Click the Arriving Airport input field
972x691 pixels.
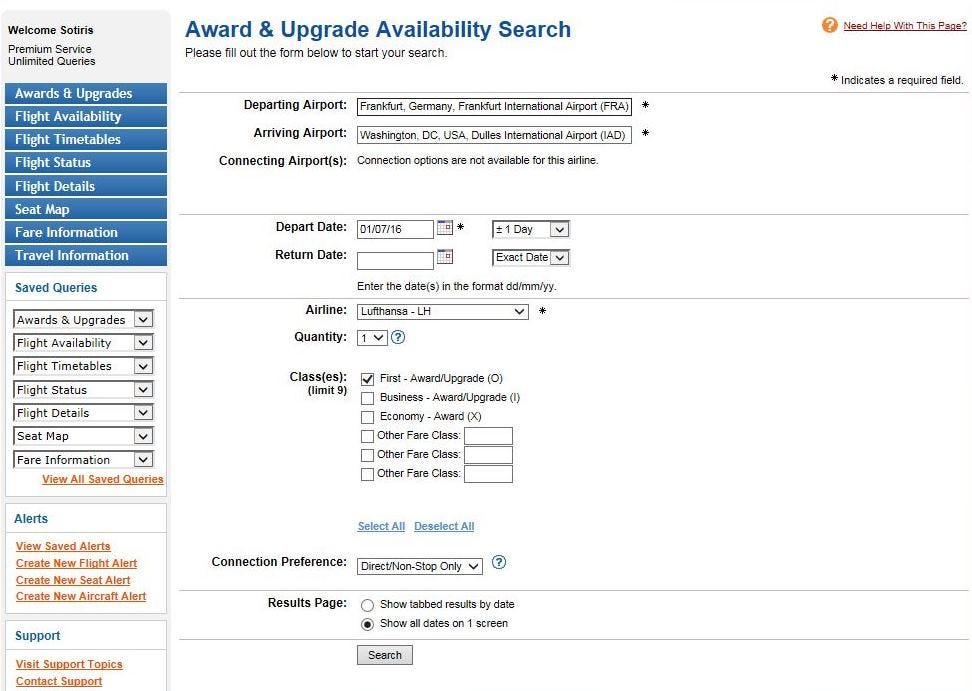(x=494, y=135)
